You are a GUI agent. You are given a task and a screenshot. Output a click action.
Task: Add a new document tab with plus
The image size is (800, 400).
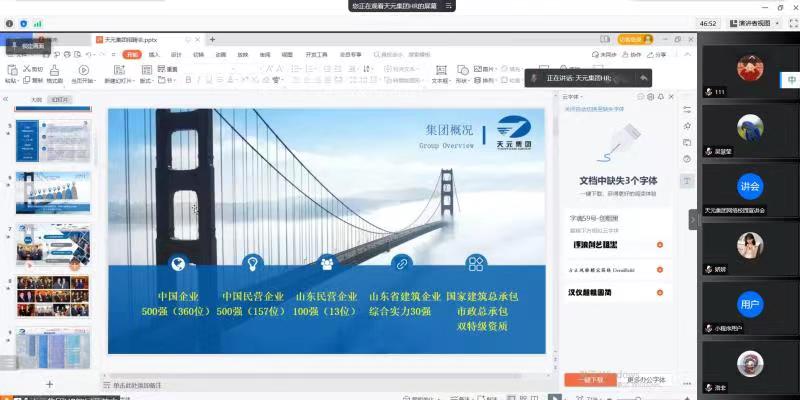click(x=212, y=39)
